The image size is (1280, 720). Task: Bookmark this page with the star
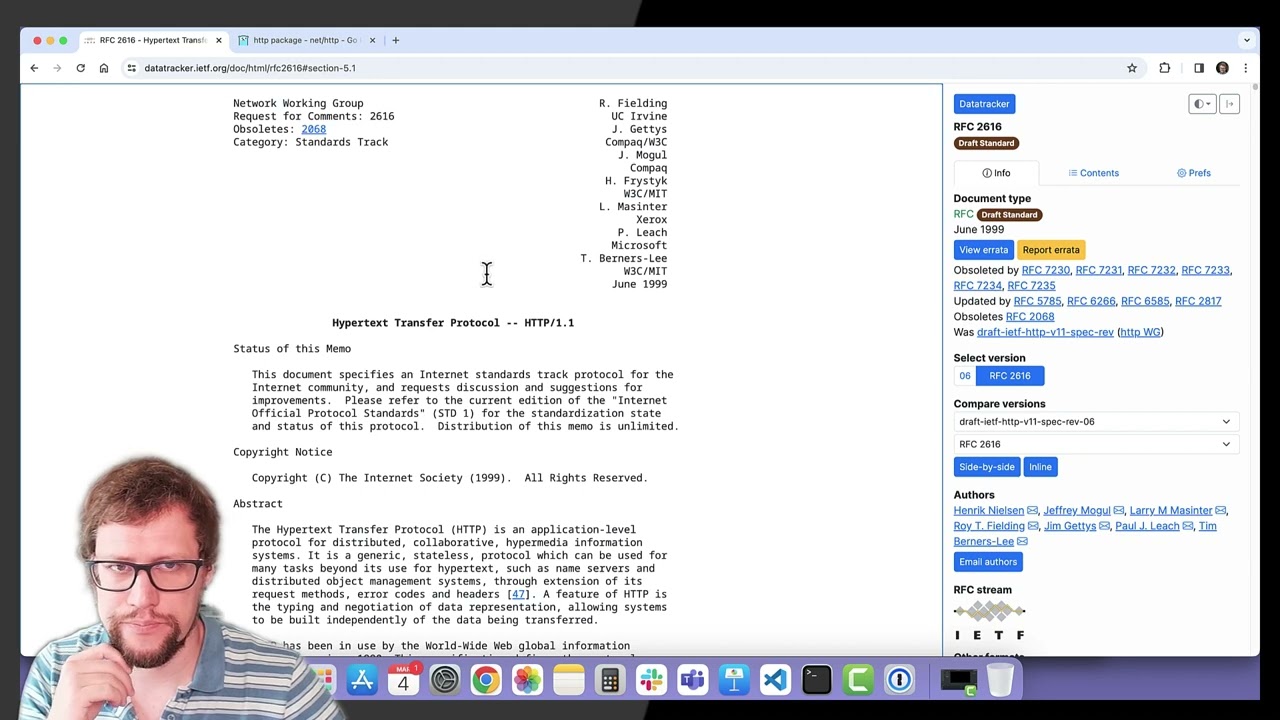pyautogui.click(x=1132, y=68)
